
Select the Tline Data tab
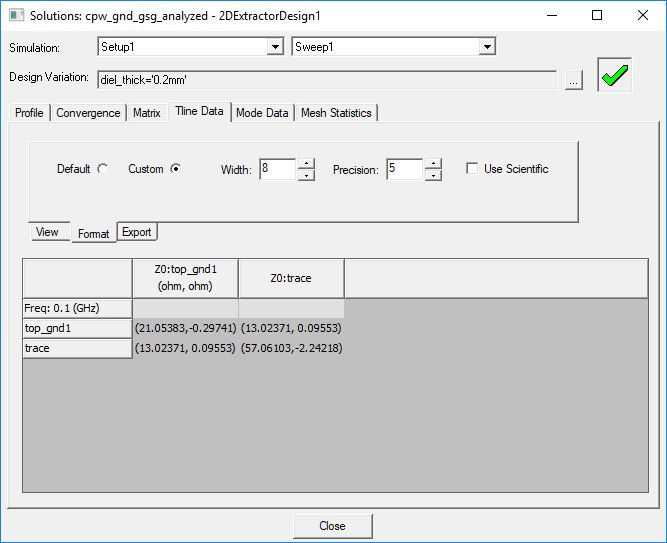click(x=199, y=111)
